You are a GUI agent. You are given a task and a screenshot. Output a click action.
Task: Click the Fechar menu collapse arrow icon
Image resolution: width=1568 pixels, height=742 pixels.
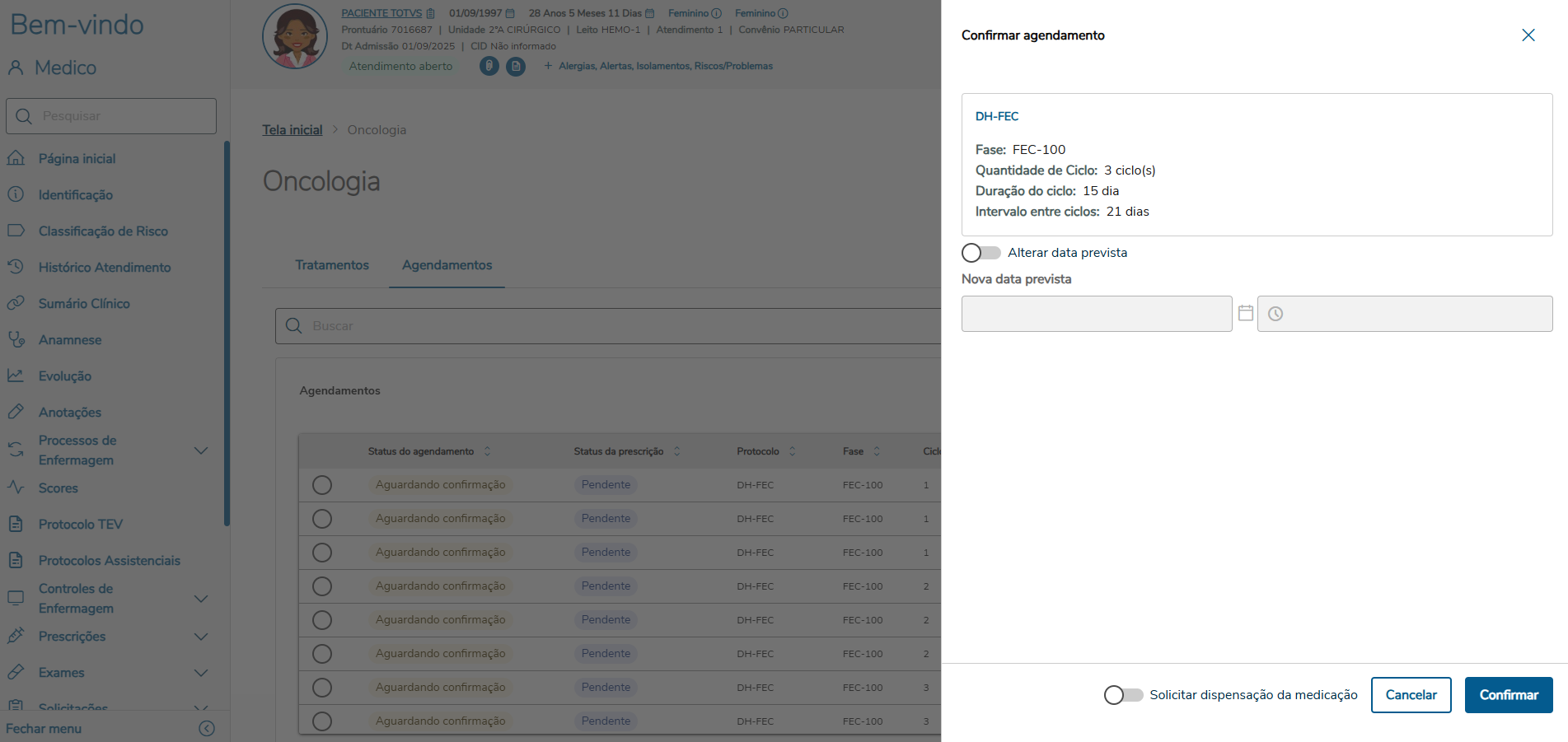click(207, 728)
